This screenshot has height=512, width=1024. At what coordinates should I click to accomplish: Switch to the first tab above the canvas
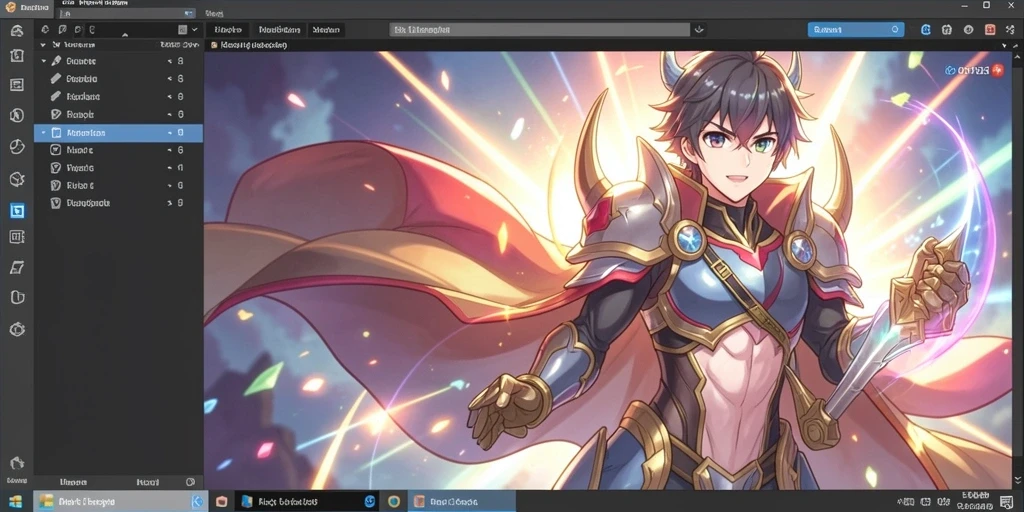(x=228, y=29)
